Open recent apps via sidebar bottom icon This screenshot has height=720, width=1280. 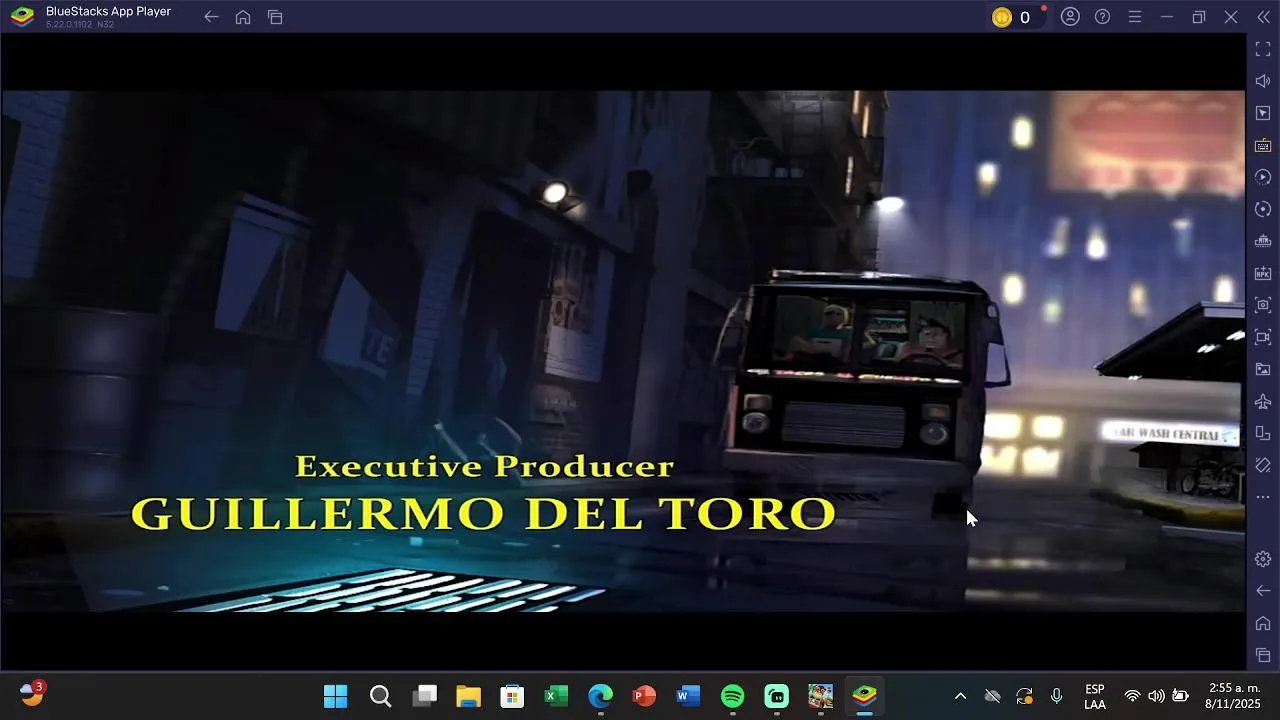[1263, 655]
